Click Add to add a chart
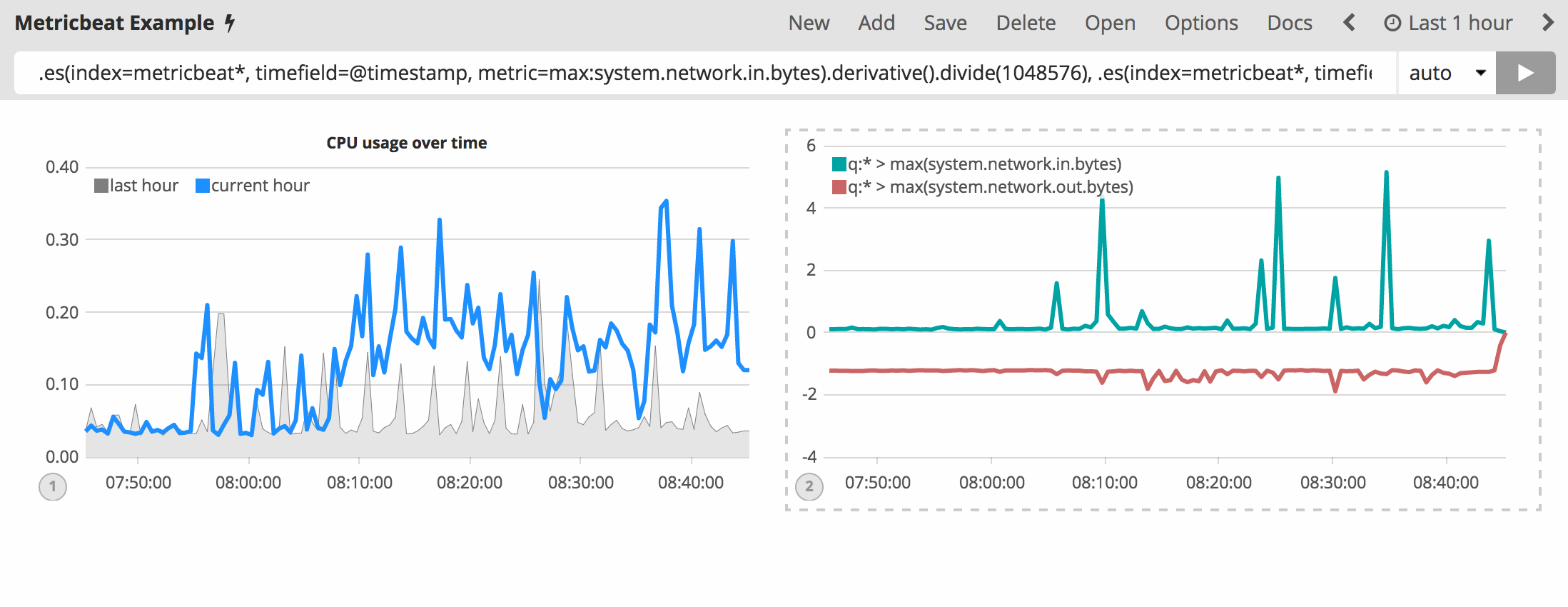 (x=876, y=24)
